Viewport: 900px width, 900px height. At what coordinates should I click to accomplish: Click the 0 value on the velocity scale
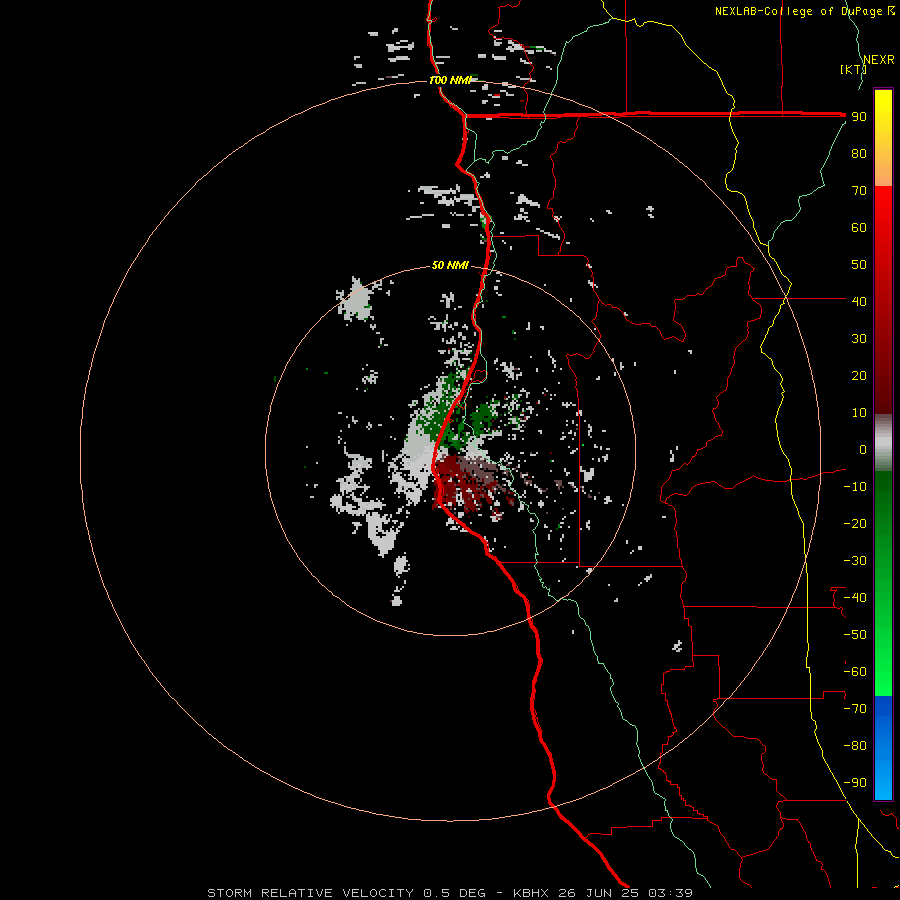863,450
